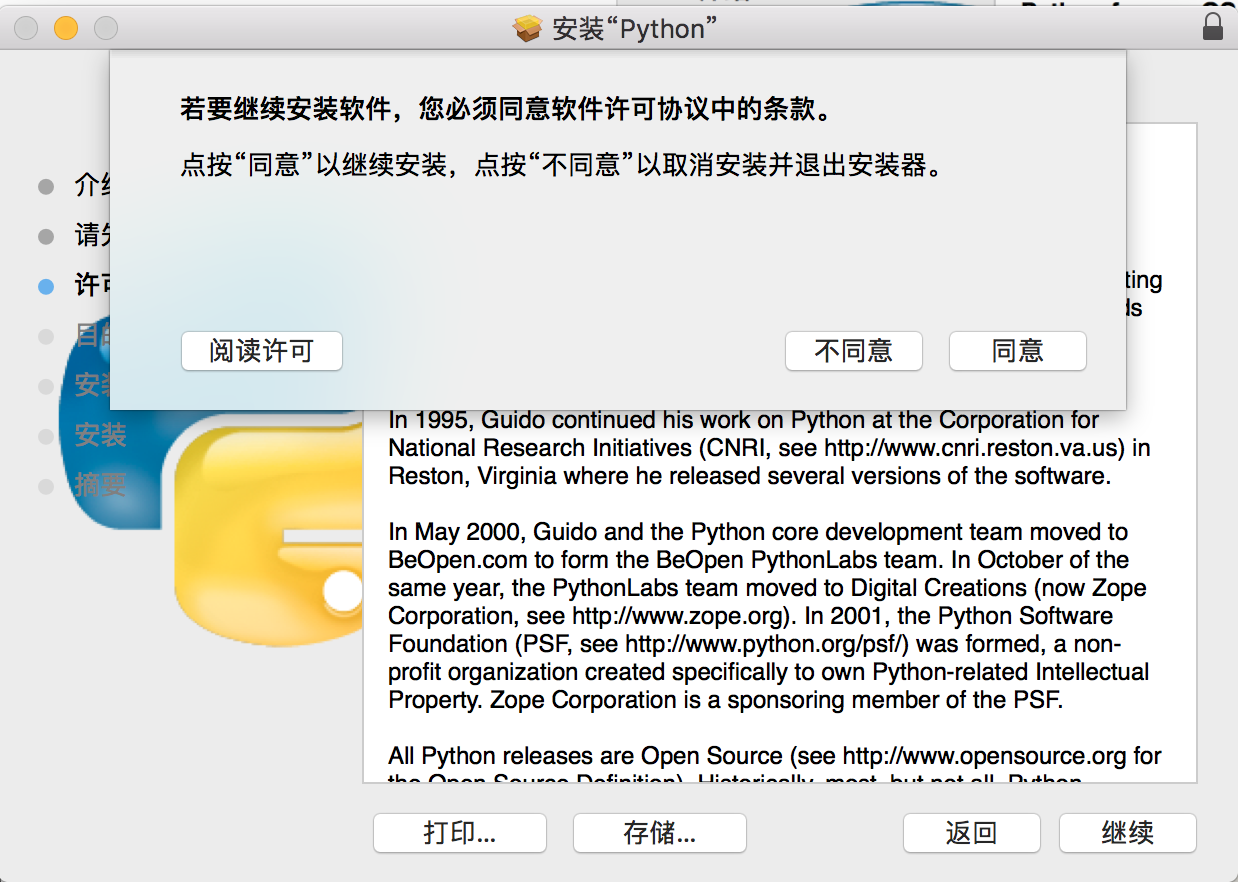The height and width of the screenshot is (882, 1238).
Task: Click the blue dot beside the 许可 step
Action: coord(46,286)
